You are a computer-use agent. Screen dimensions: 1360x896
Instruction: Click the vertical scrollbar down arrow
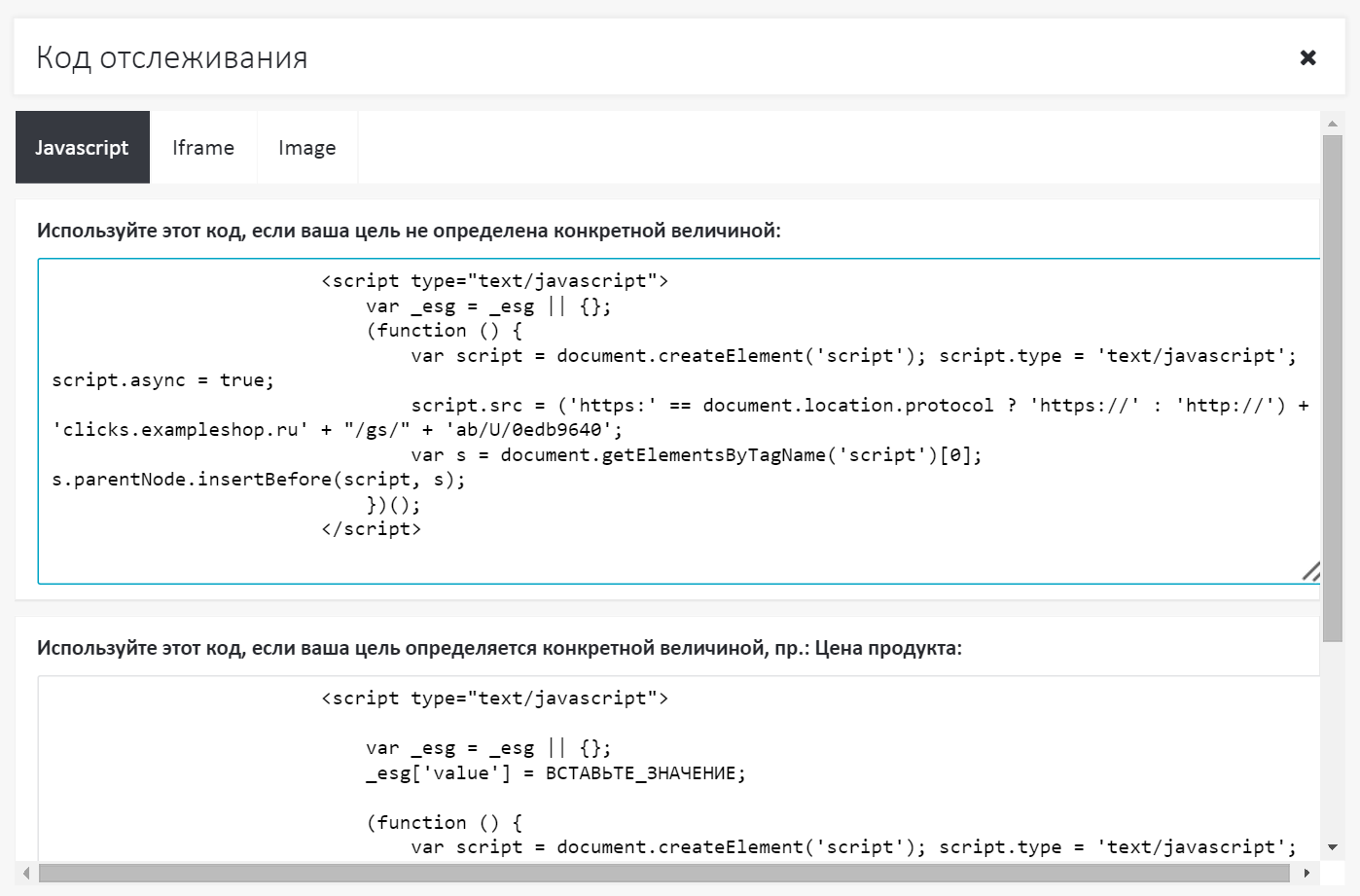[x=1332, y=847]
